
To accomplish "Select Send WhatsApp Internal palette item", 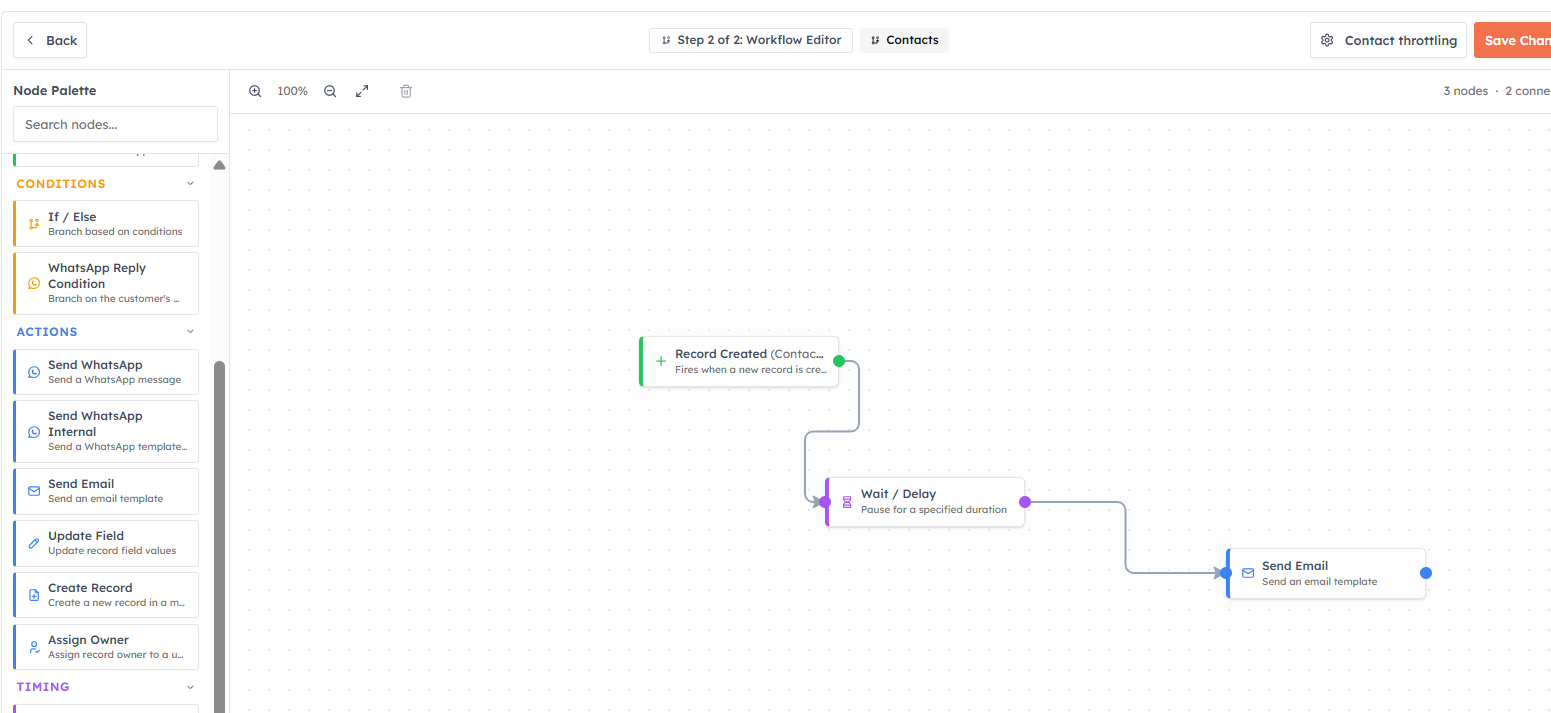I will [106, 431].
